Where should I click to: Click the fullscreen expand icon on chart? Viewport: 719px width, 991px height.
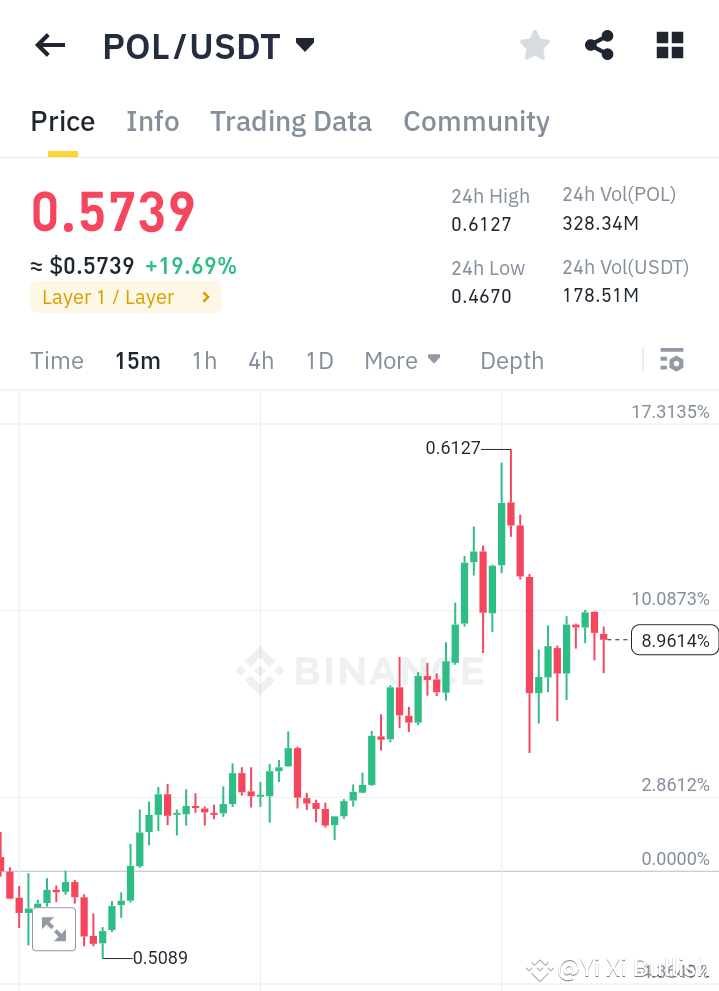[x=54, y=929]
